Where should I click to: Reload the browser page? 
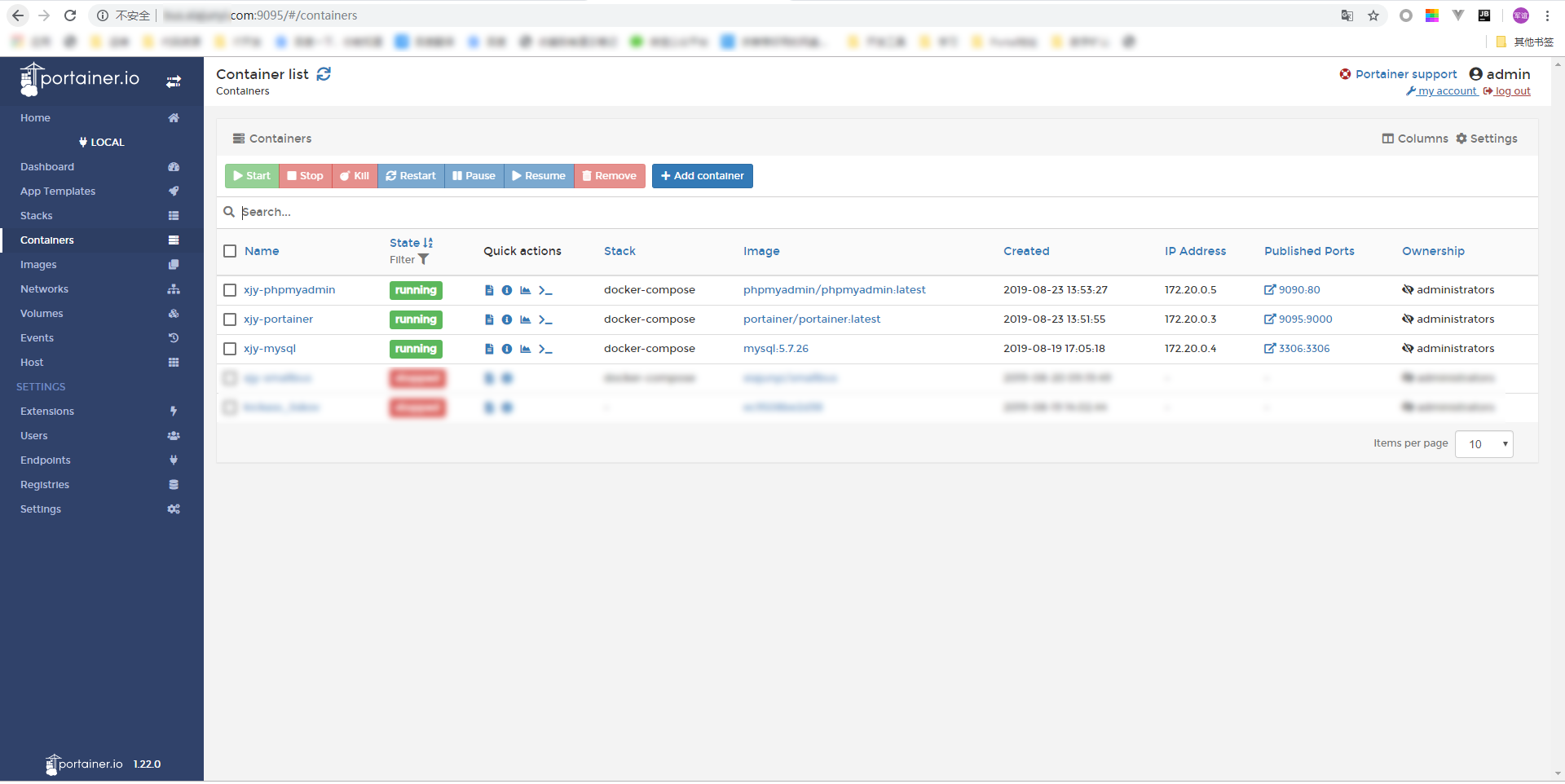70,15
